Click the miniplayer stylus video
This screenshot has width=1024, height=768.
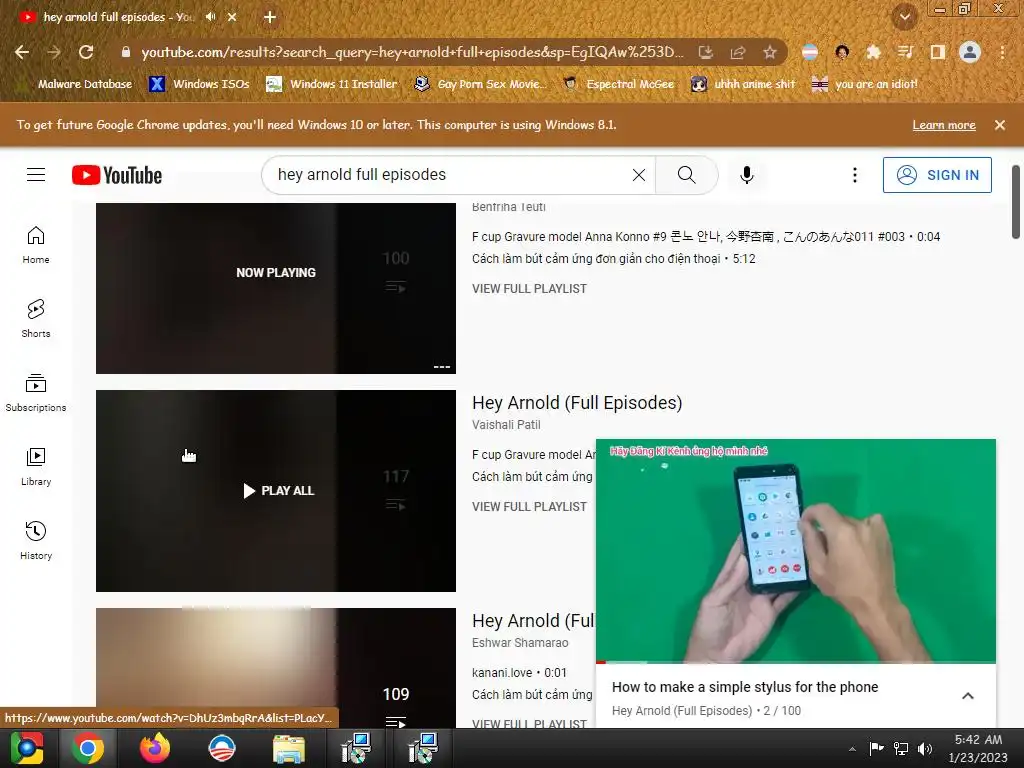click(796, 551)
